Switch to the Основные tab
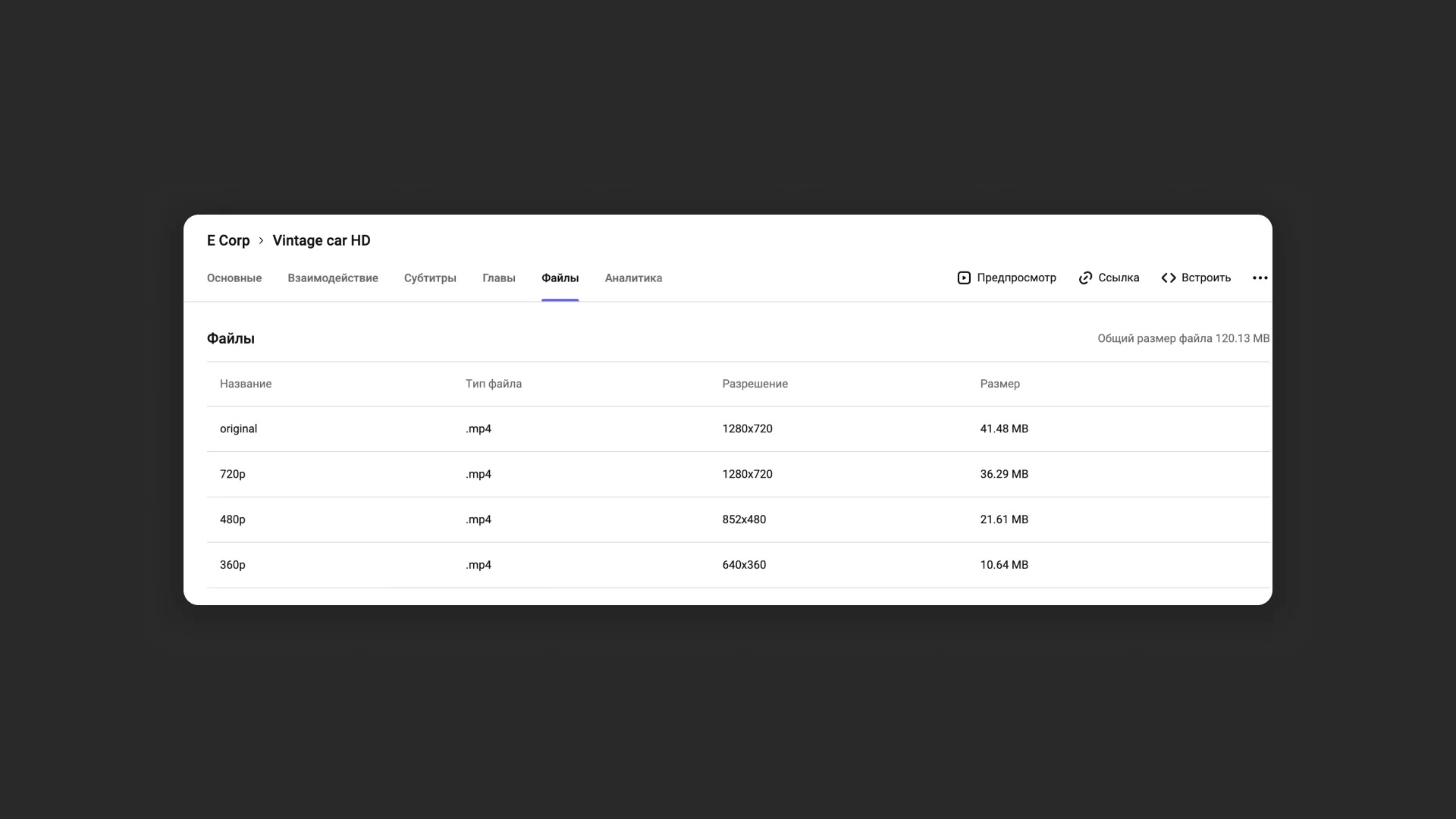 234,278
